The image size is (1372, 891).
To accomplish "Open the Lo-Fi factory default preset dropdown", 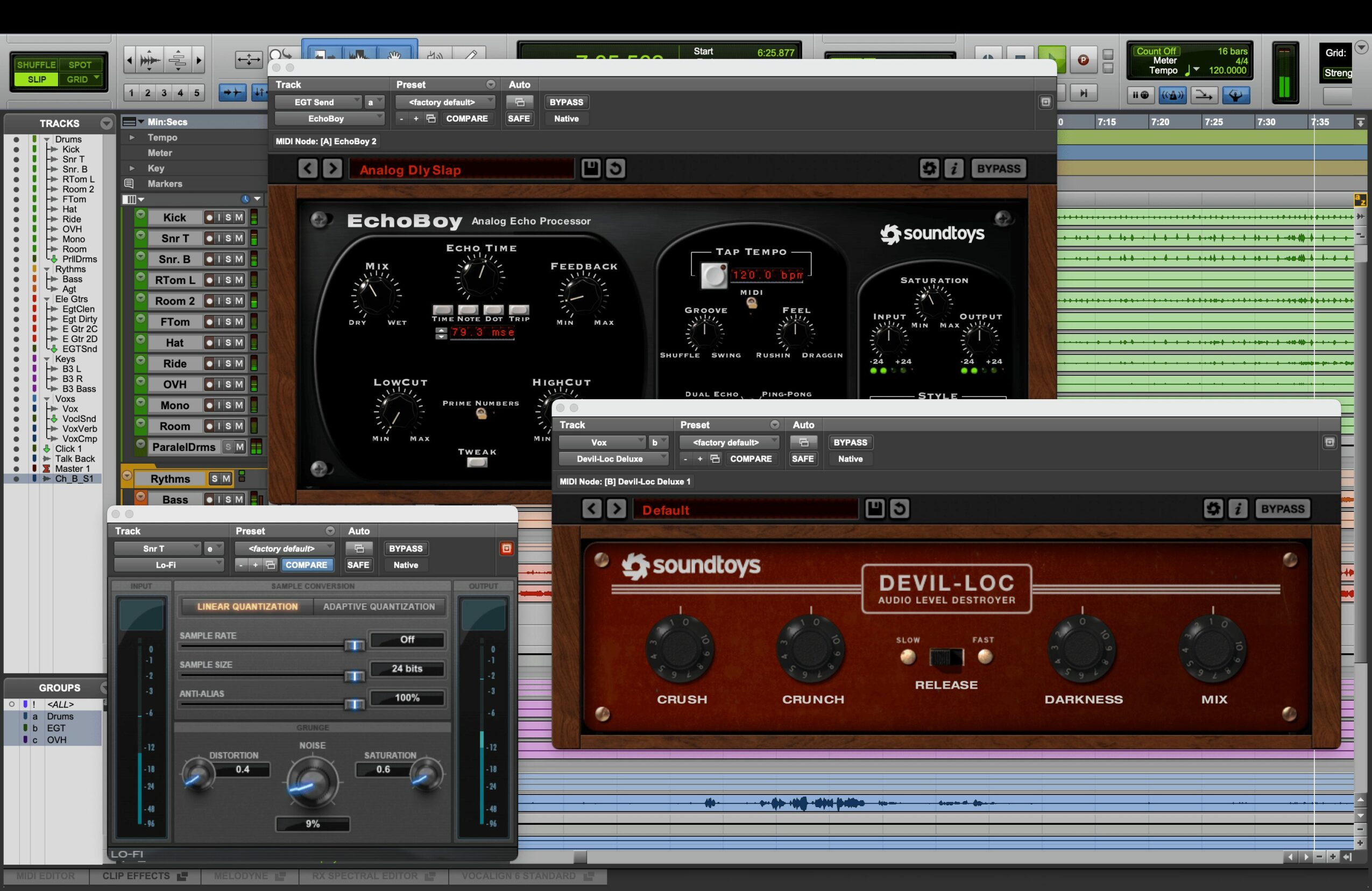I will tap(284, 549).
